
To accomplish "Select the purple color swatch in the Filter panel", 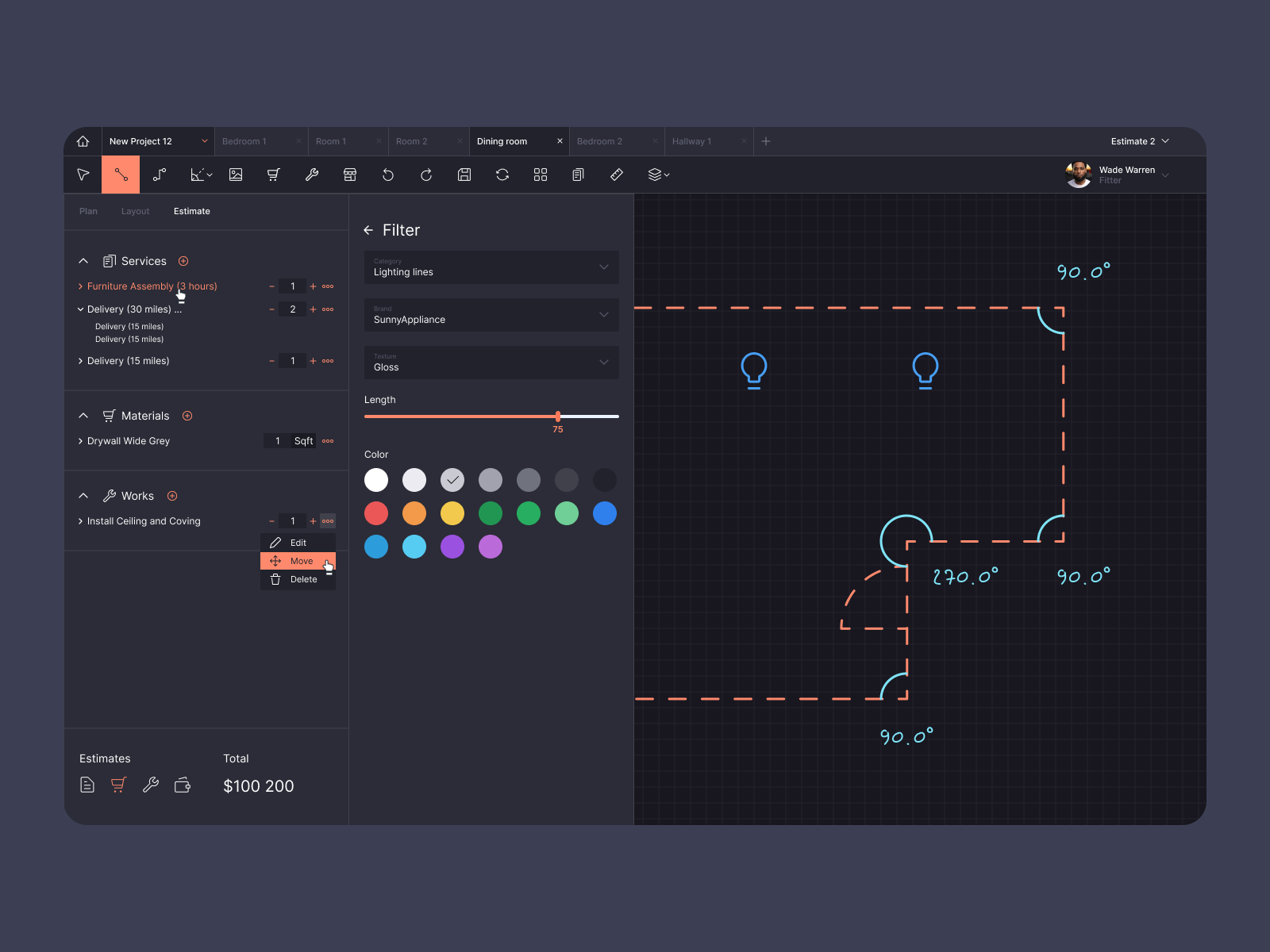I will tap(452, 547).
